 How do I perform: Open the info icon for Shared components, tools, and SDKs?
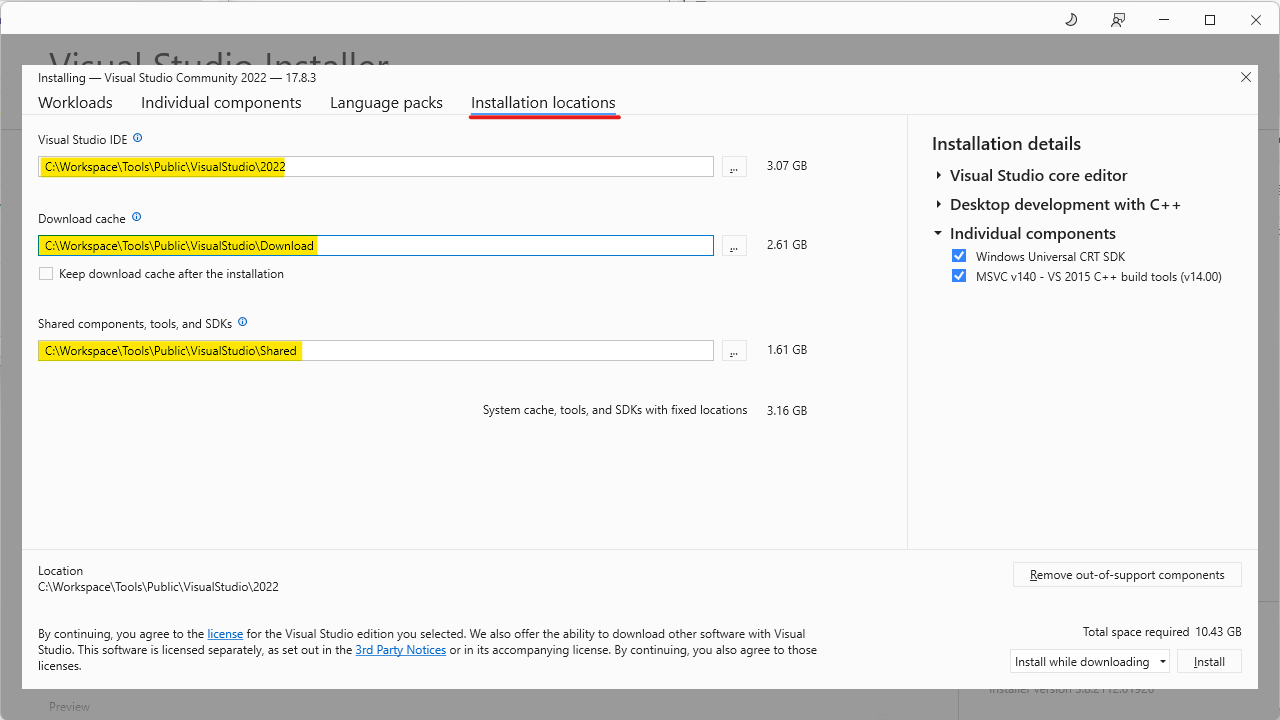[242, 322]
